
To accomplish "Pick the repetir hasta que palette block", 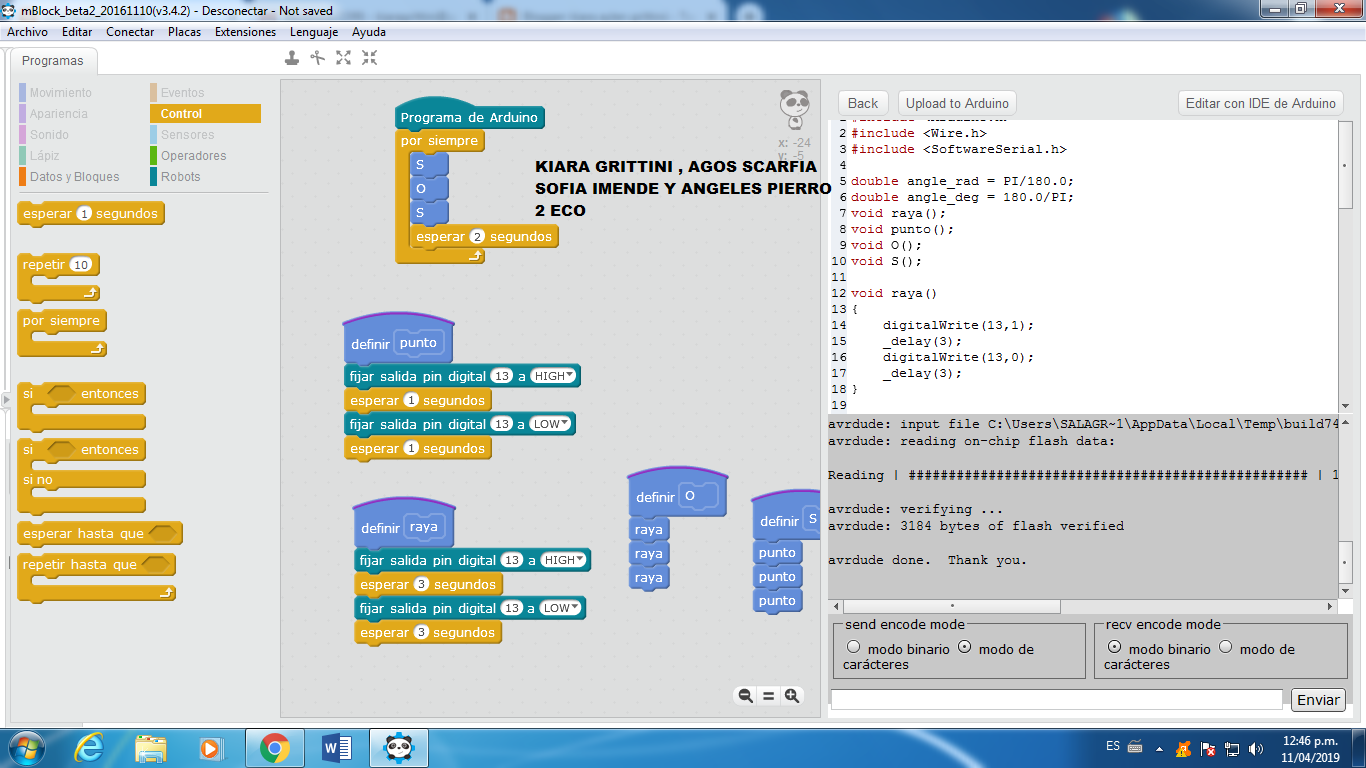I will point(97,577).
